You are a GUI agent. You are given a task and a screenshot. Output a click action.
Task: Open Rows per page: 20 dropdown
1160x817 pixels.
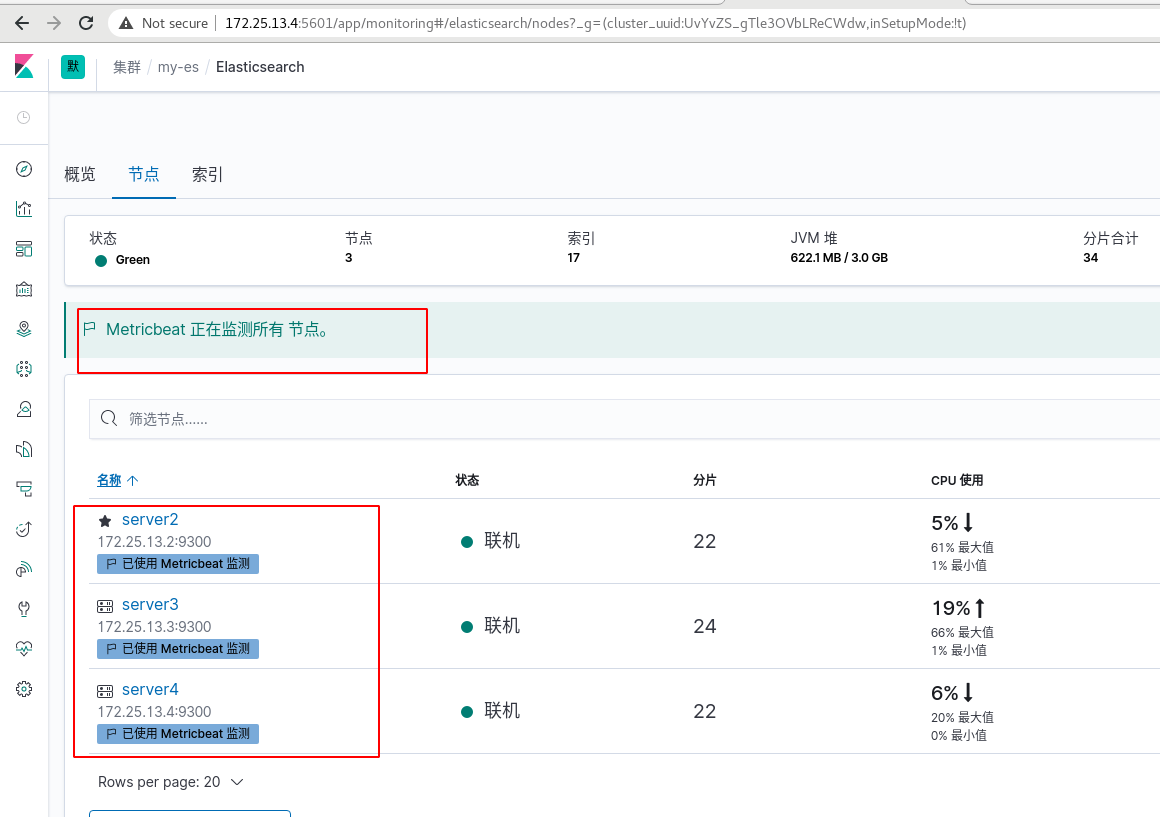pos(171,782)
